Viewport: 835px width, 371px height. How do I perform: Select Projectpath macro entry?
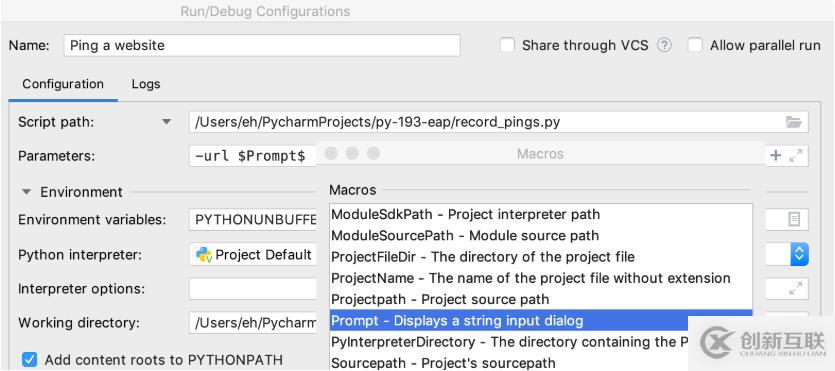pyautogui.click(x=541, y=300)
